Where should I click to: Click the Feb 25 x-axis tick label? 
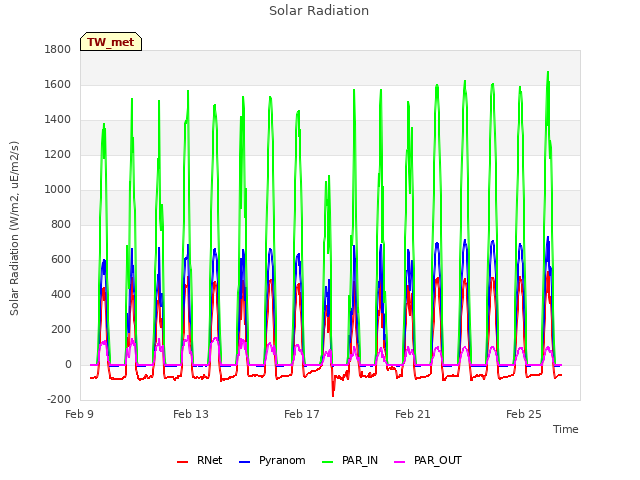[524, 414]
